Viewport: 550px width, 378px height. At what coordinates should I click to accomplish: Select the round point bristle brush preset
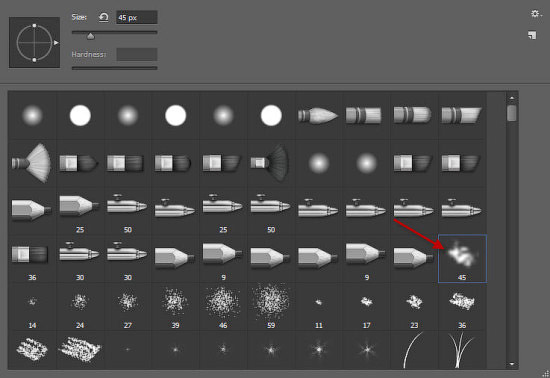pyautogui.click(x=318, y=115)
